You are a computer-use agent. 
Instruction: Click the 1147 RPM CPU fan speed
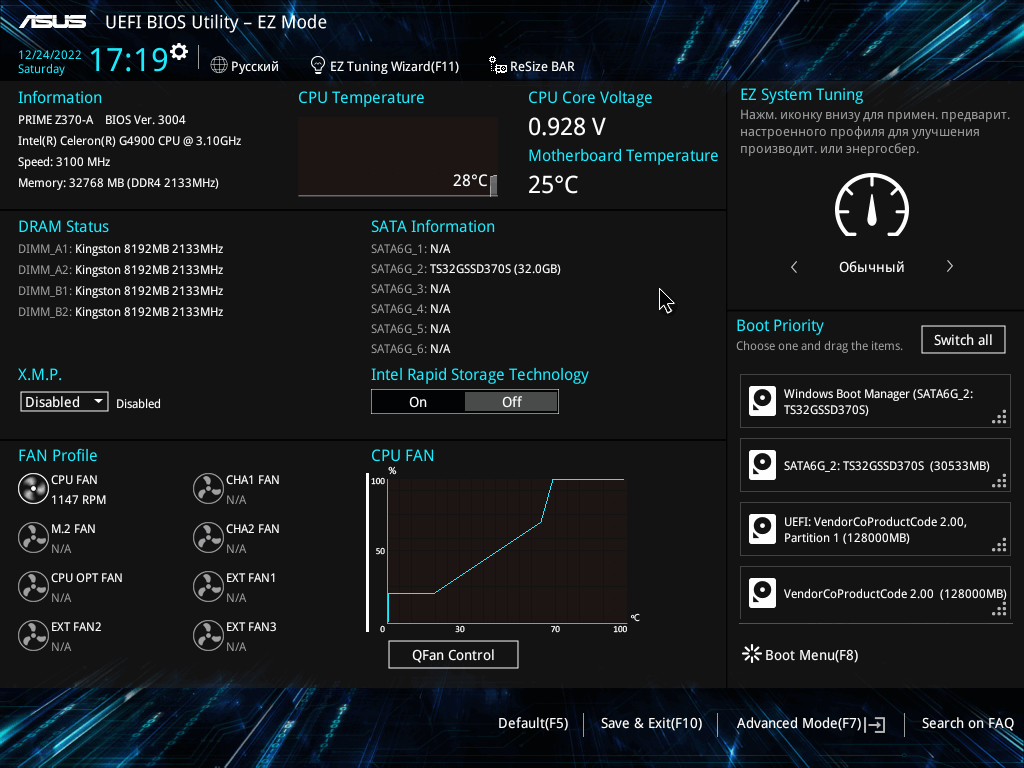[x=78, y=500]
